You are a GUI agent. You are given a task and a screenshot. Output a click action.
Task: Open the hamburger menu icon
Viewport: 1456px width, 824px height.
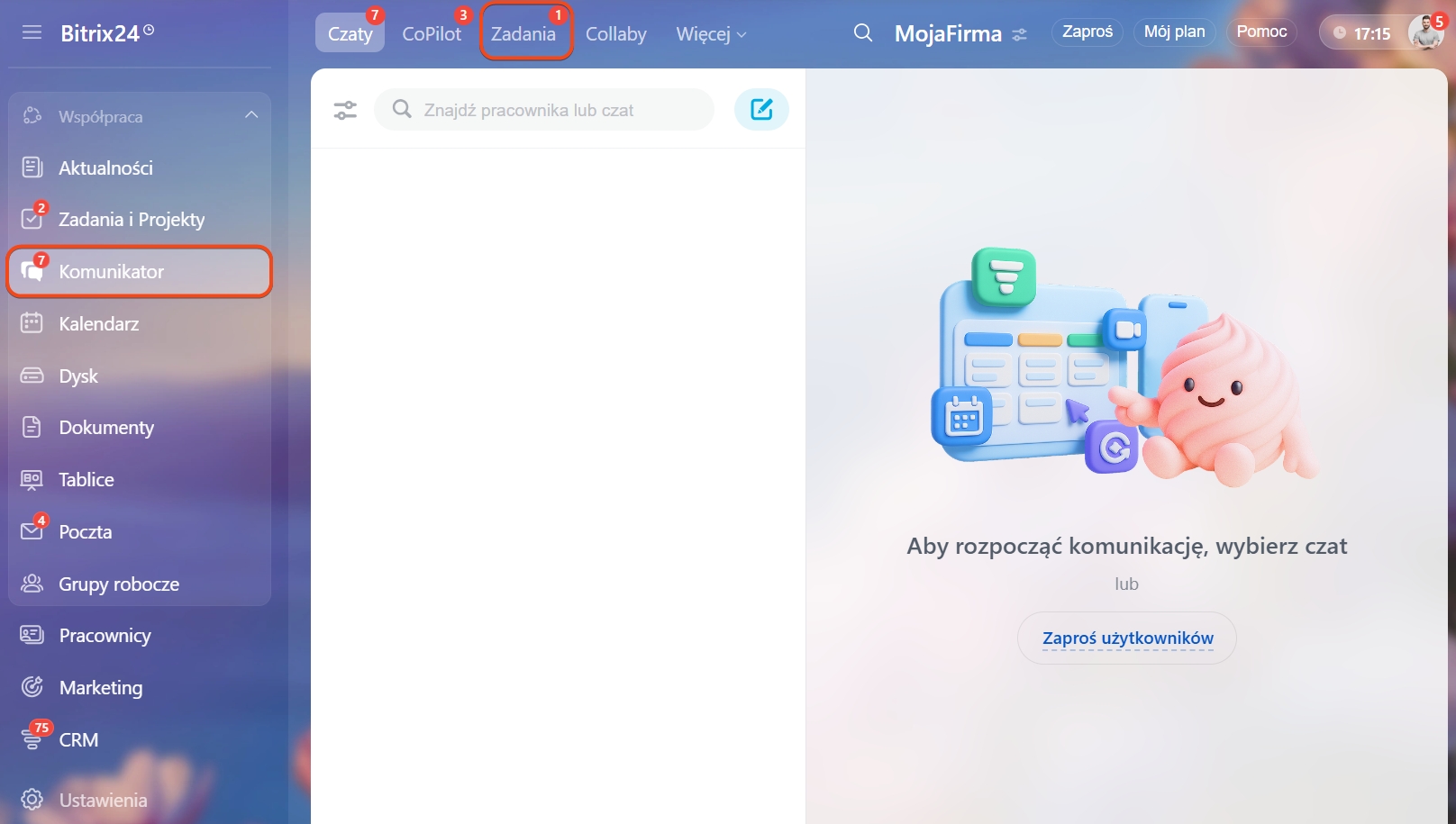click(x=32, y=33)
